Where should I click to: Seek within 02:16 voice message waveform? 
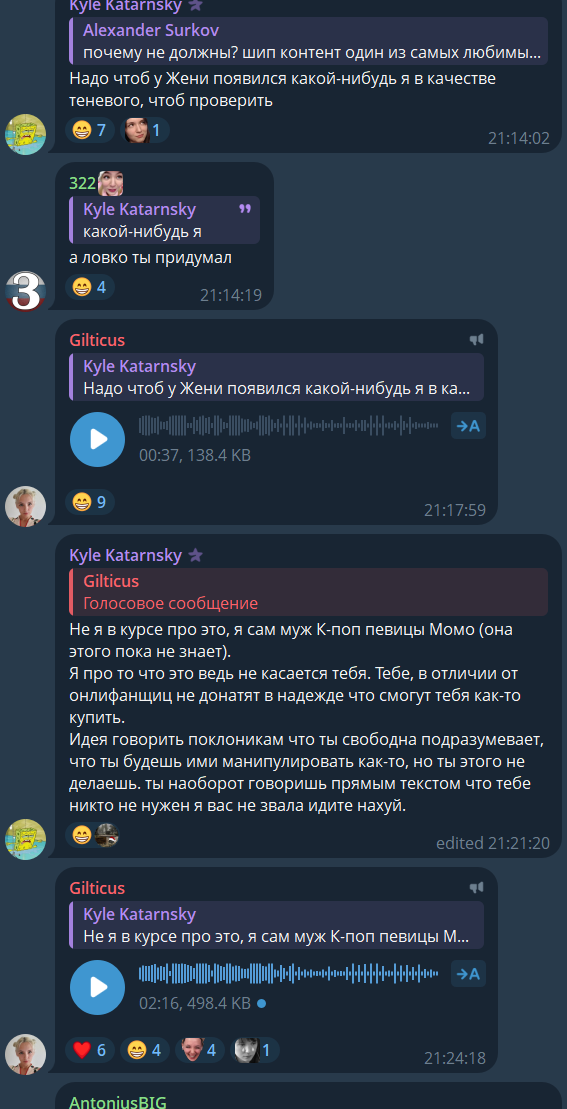pos(288,973)
